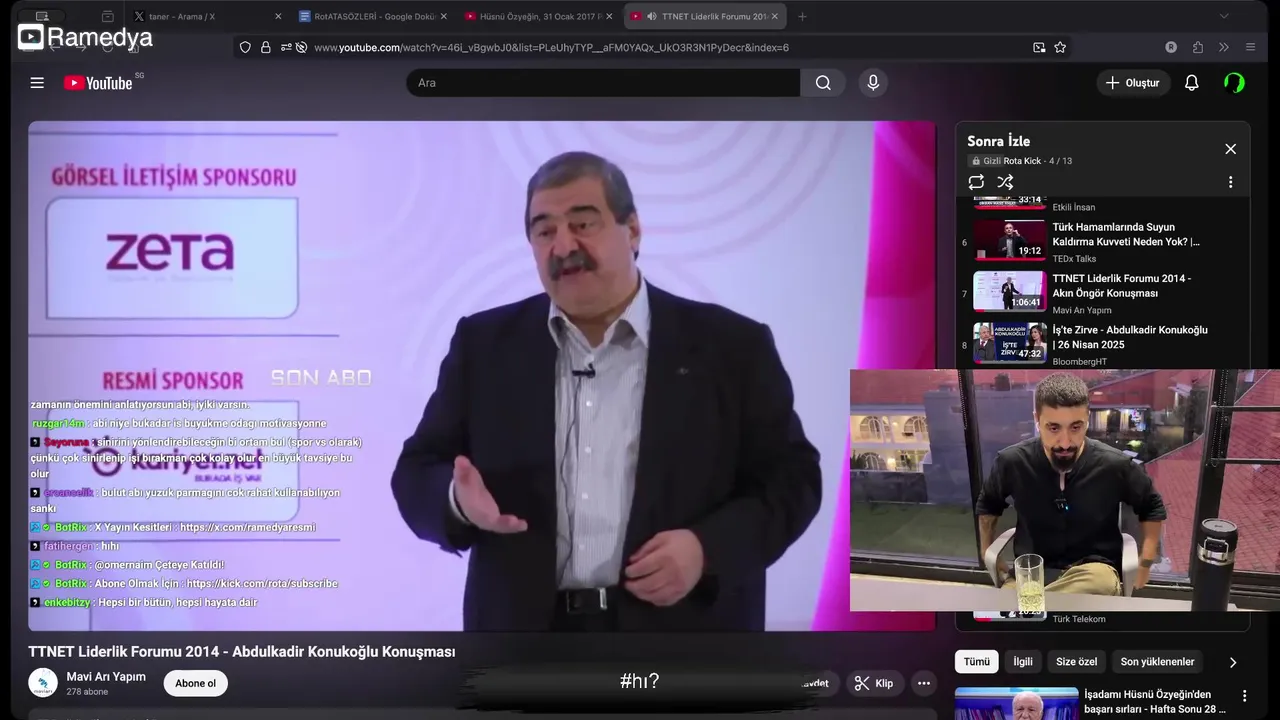Click the 'TEDx Talks' channel label
The image size is (1280, 720).
[1074, 259]
